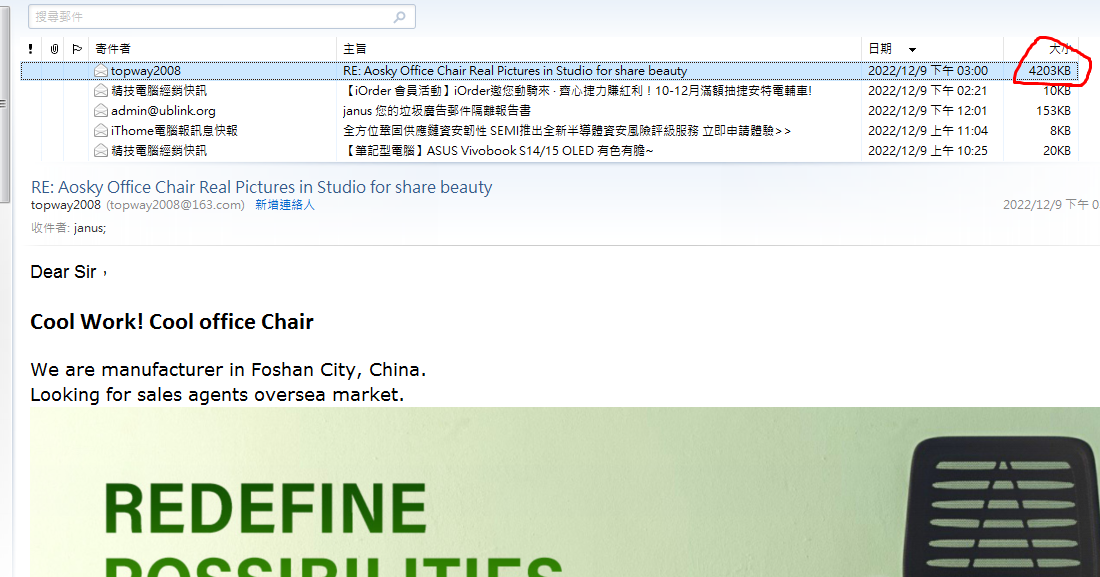Click the date column sort arrow
Screen dimensions: 1100x577
tap(912, 49)
